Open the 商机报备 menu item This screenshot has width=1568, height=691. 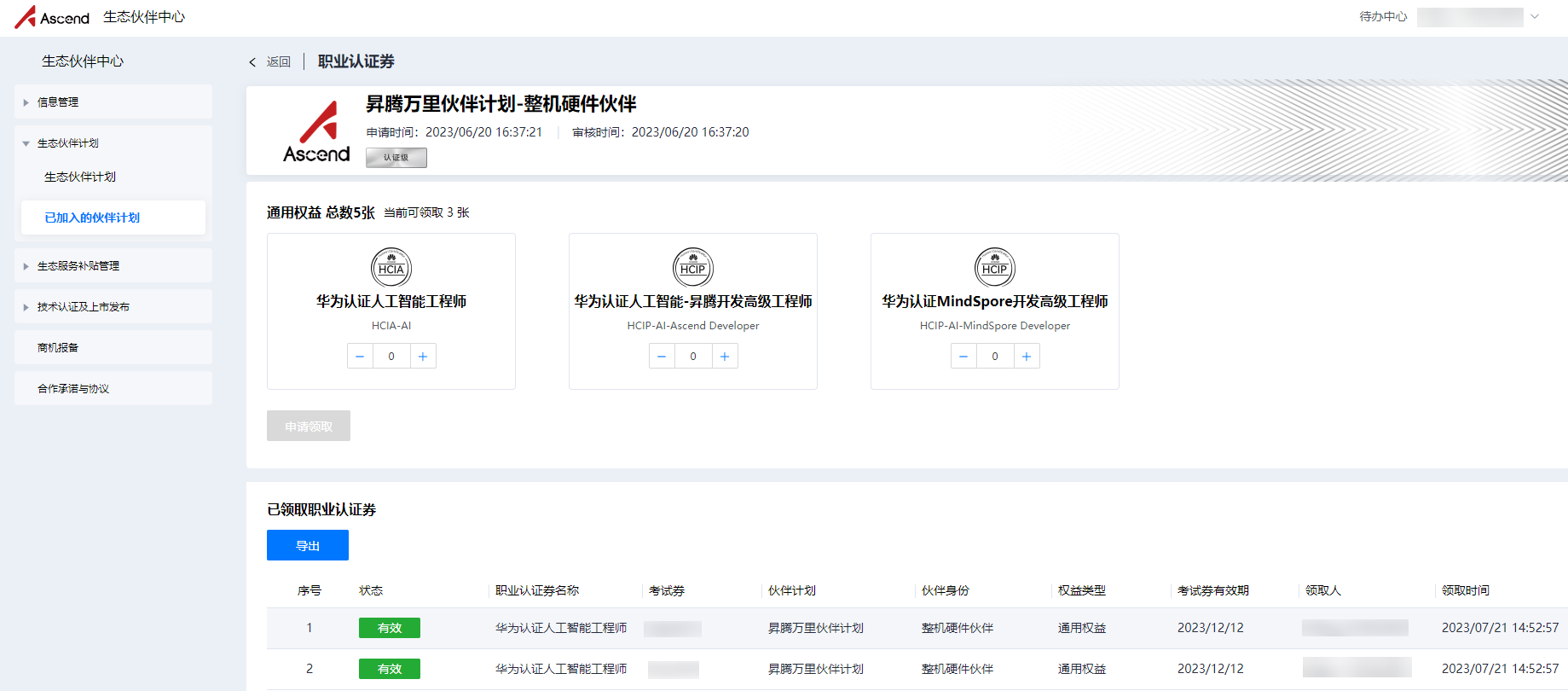tap(113, 347)
